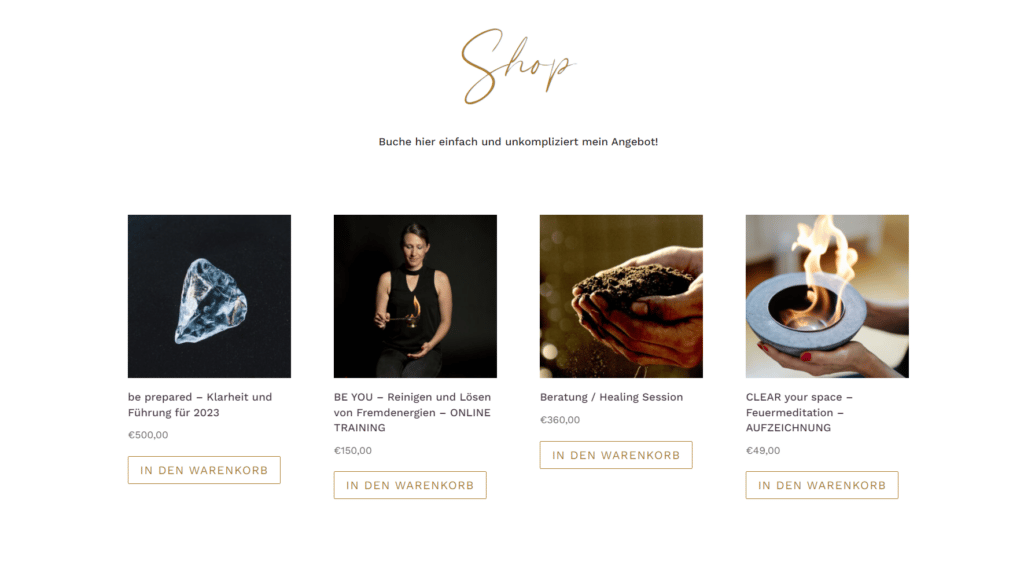Click the €49,00 price

[x=763, y=450]
